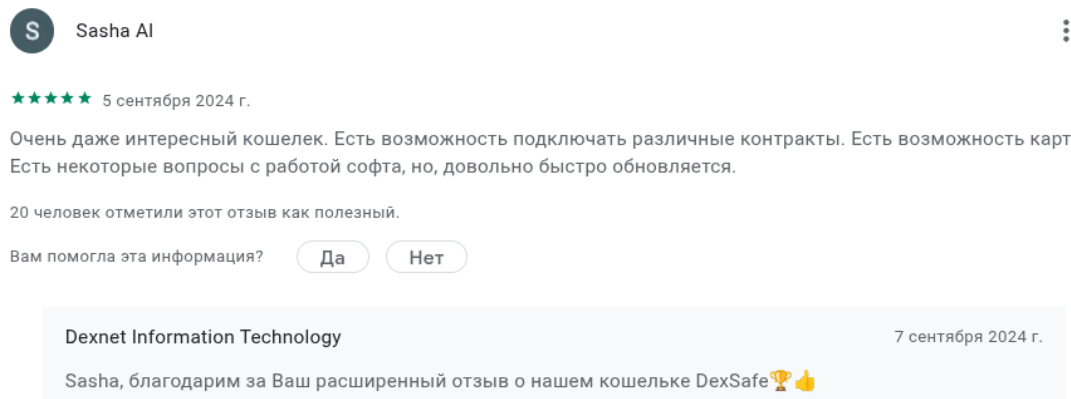
Task: Click the reply date 7 сентября 2024 г.
Action: click(x=969, y=337)
